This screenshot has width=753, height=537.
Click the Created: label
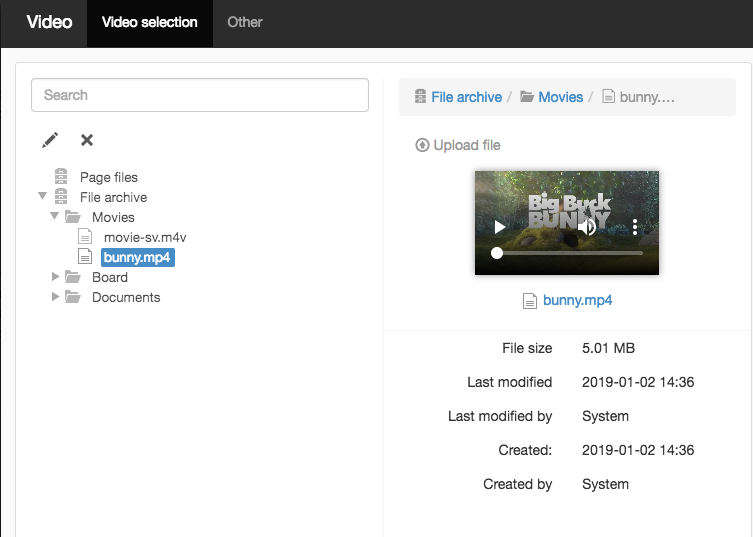525,451
